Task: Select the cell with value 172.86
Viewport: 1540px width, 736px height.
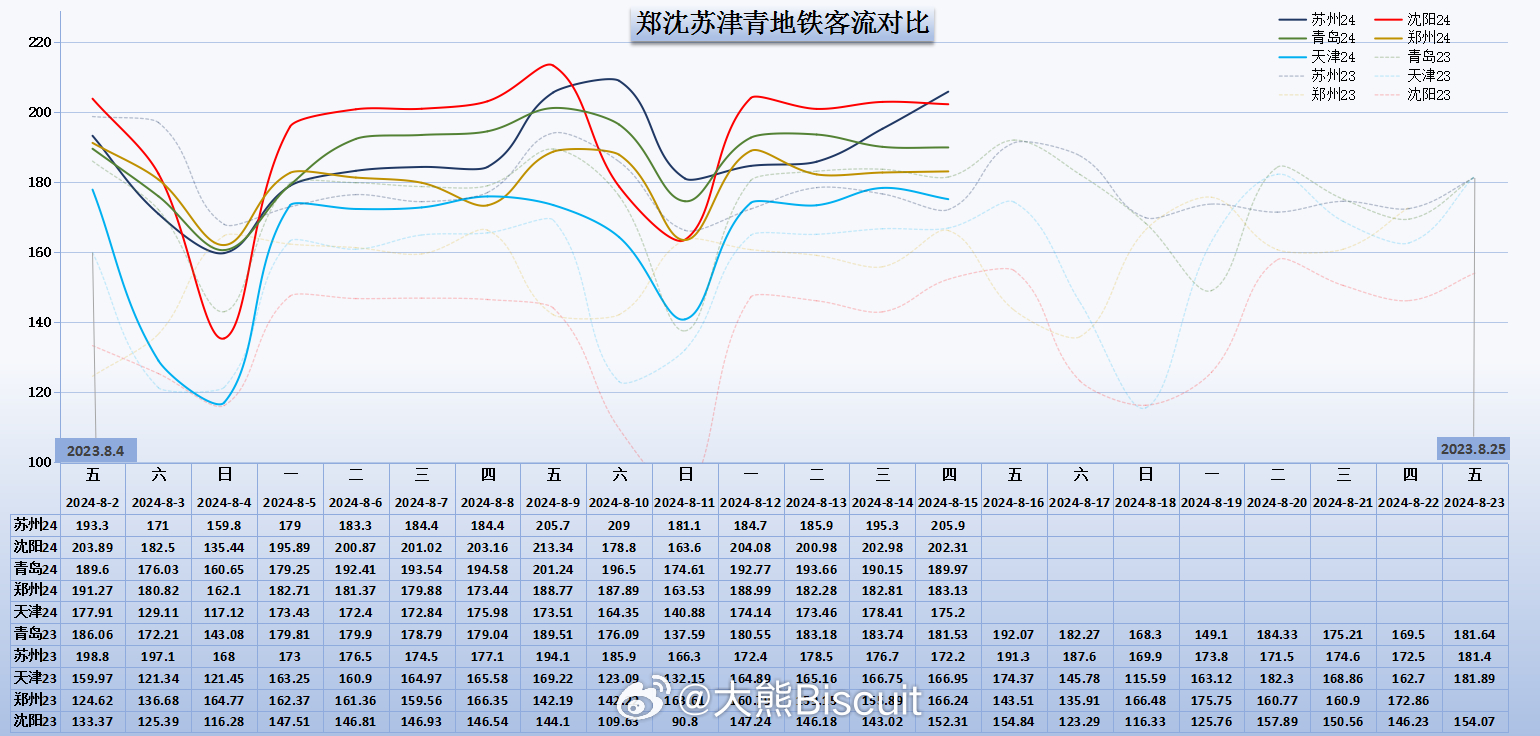Action: point(1408,700)
